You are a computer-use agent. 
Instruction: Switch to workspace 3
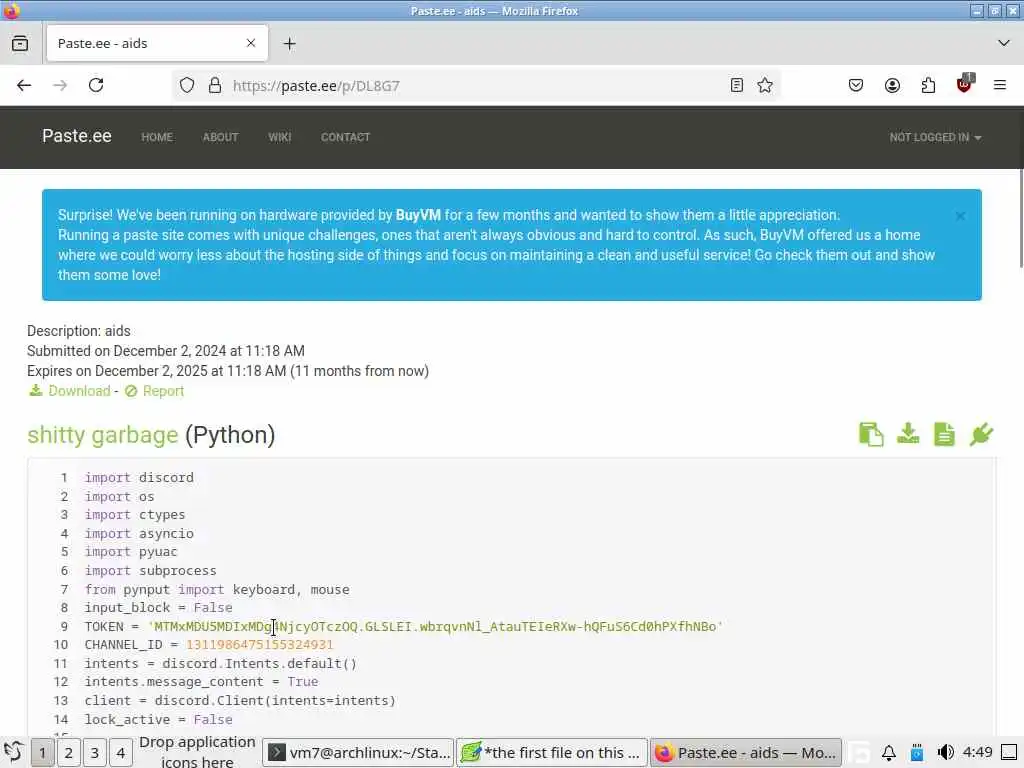pyautogui.click(x=95, y=753)
